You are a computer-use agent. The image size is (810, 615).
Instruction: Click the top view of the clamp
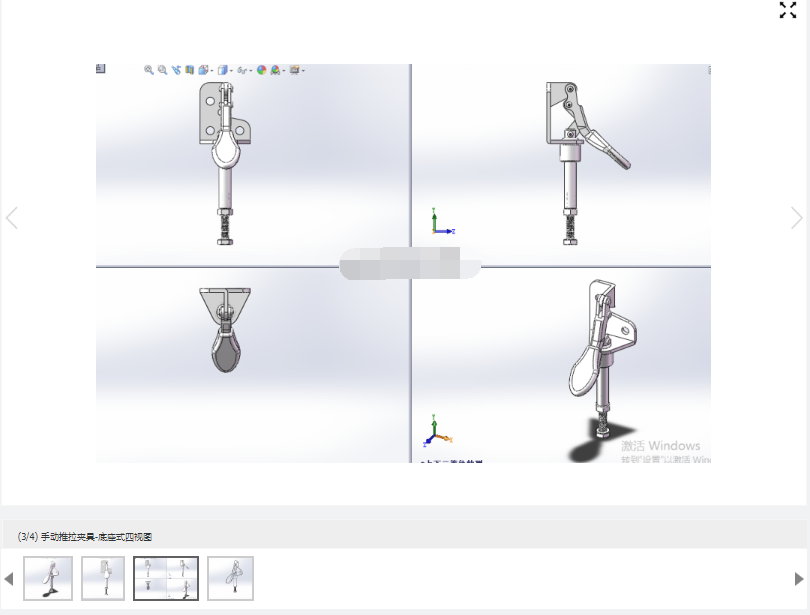(225, 330)
